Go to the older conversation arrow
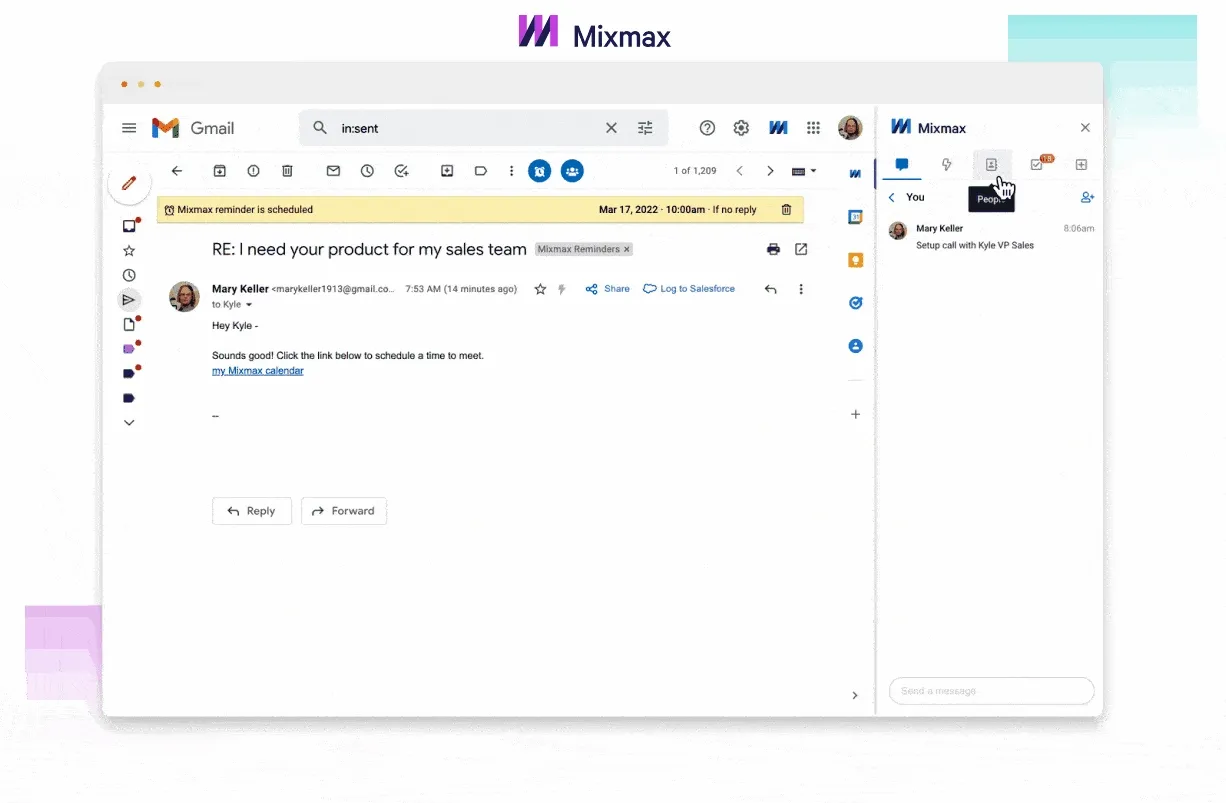Screen dimensions: 1226x803 [x=770, y=171]
